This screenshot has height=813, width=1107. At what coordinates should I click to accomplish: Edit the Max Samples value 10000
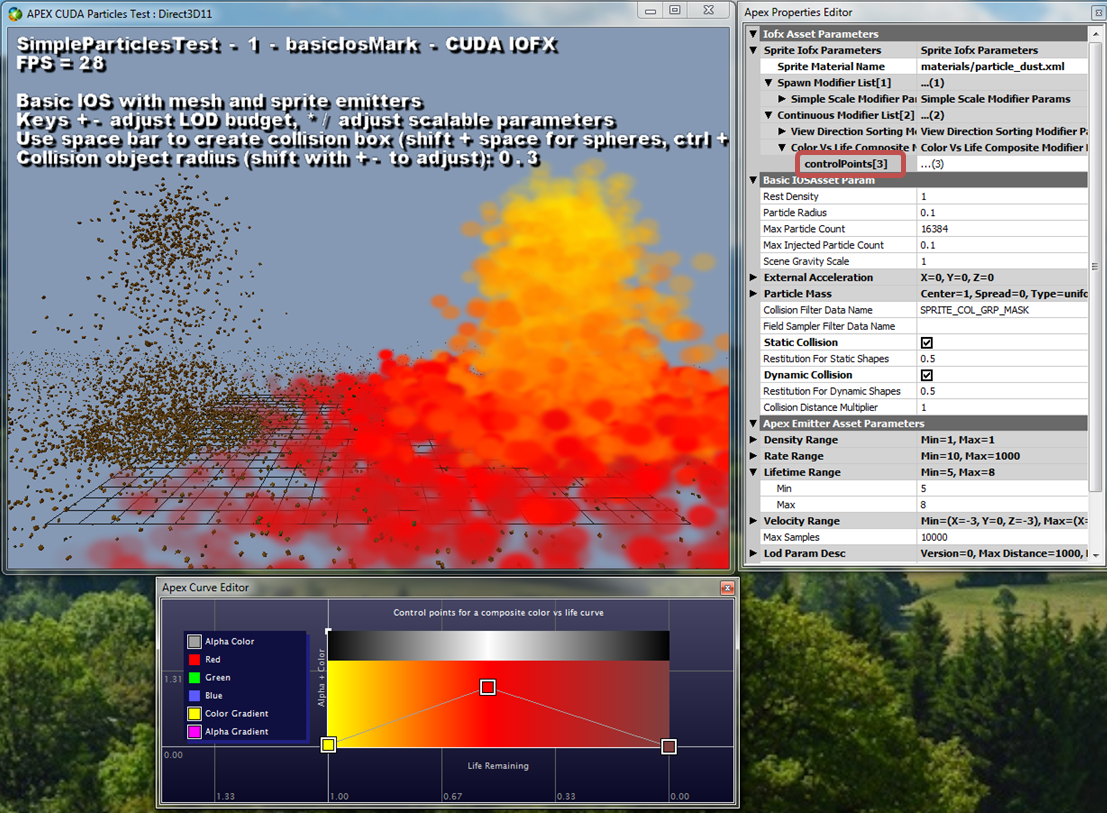[x=1003, y=537]
